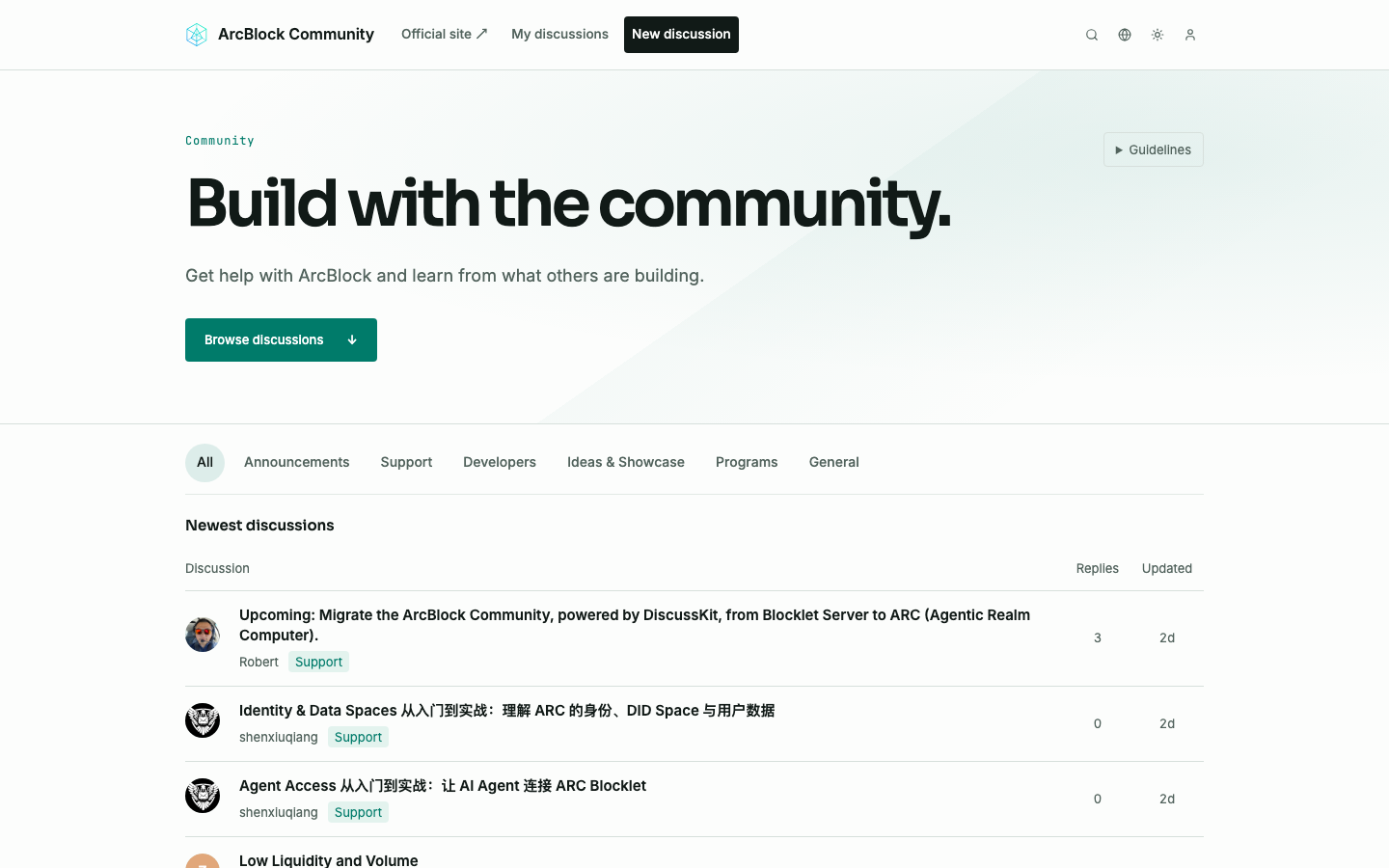Switch to the Support tab
The height and width of the screenshot is (868, 1389).
pyautogui.click(x=406, y=462)
